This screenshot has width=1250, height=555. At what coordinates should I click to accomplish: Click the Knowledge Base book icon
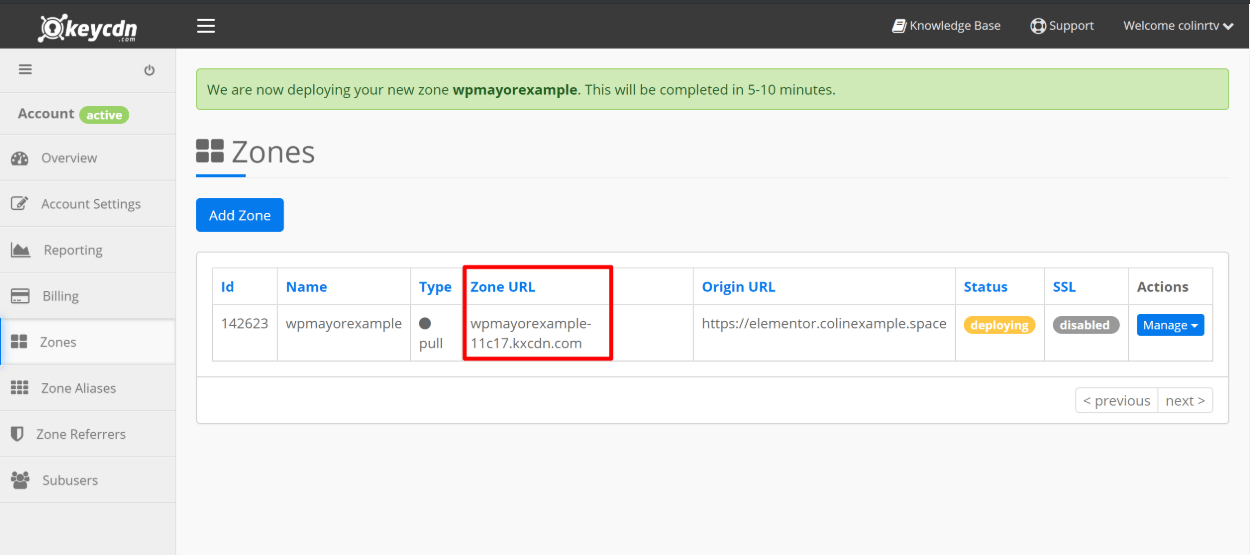point(899,26)
